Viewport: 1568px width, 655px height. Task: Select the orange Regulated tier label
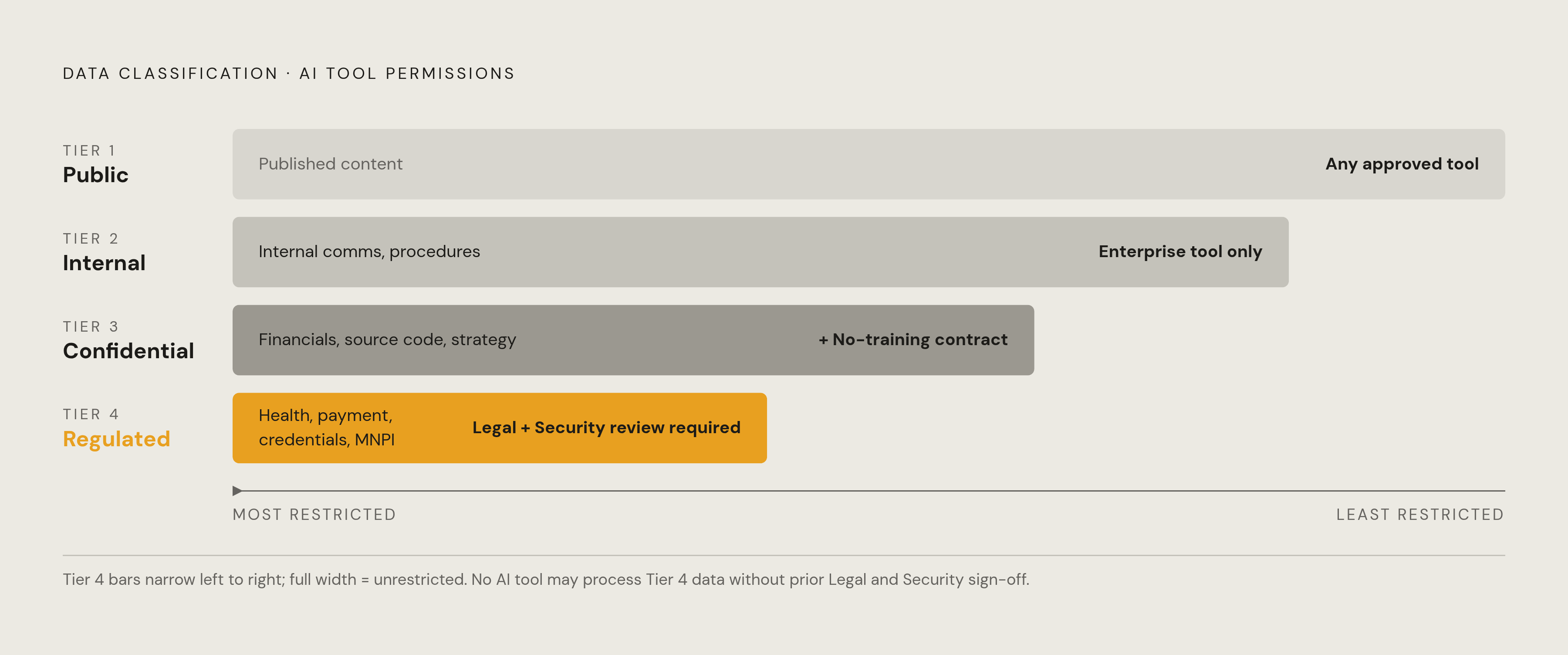pos(116,439)
